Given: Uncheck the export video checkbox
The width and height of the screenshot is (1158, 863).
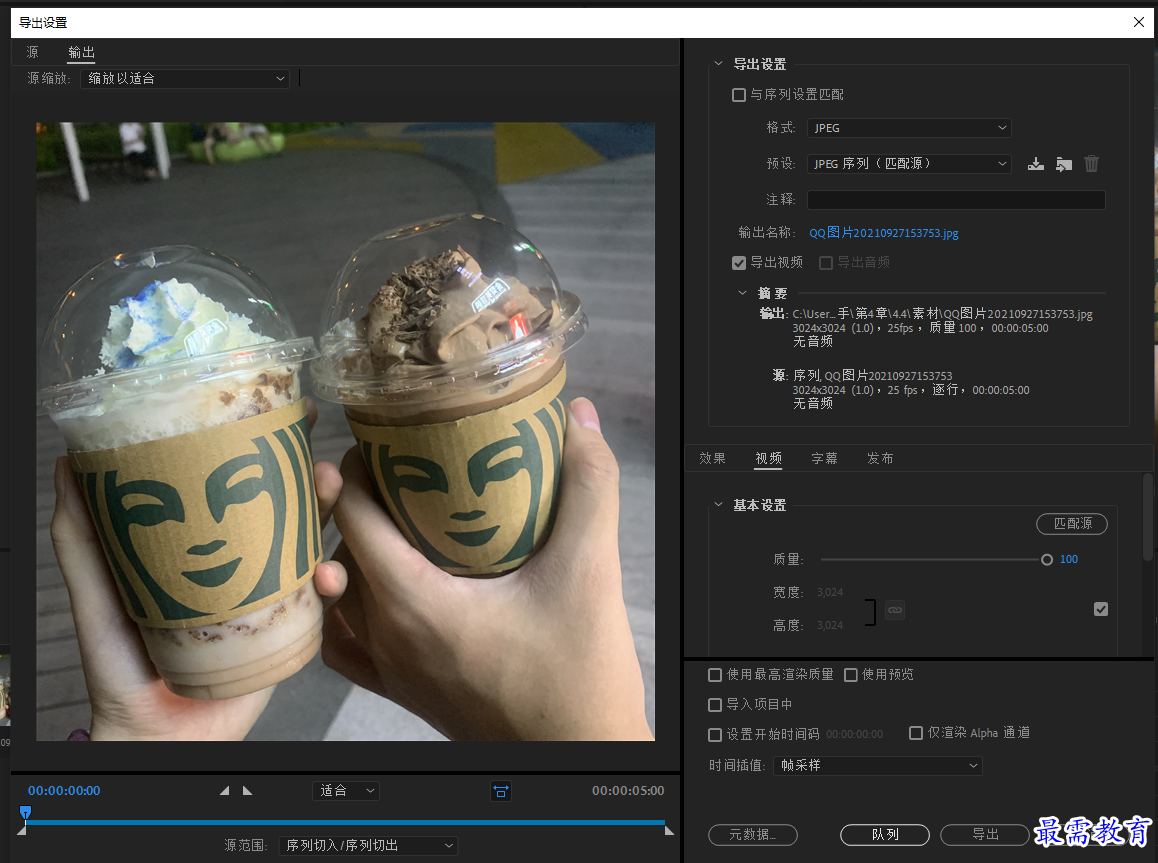Looking at the screenshot, I should pos(739,263).
